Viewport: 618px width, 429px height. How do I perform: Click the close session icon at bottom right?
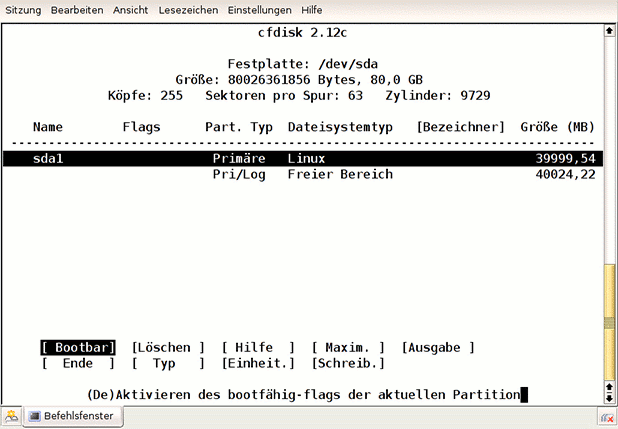point(608,418)
